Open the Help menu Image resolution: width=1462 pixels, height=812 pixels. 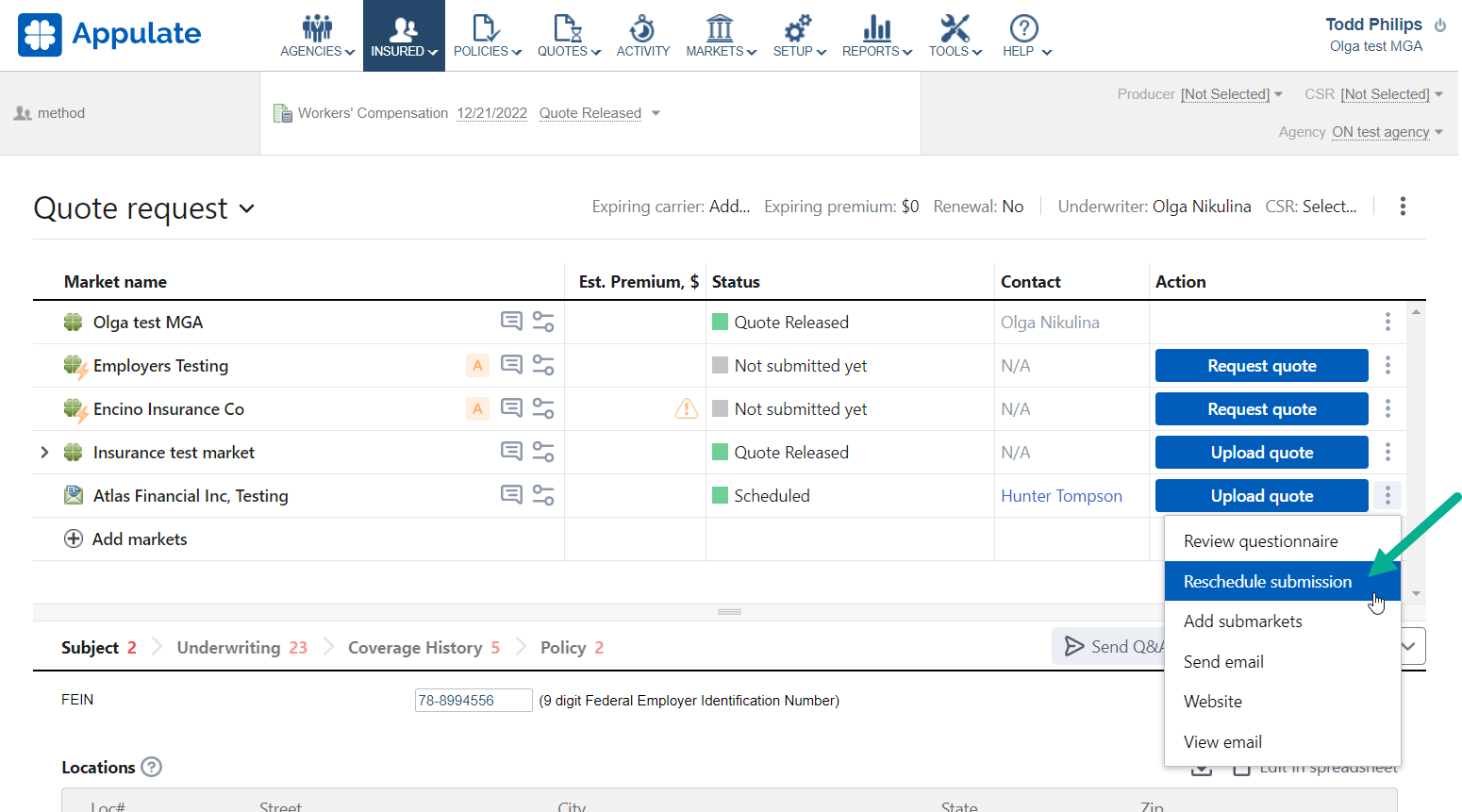click(x=1026, y=36)
